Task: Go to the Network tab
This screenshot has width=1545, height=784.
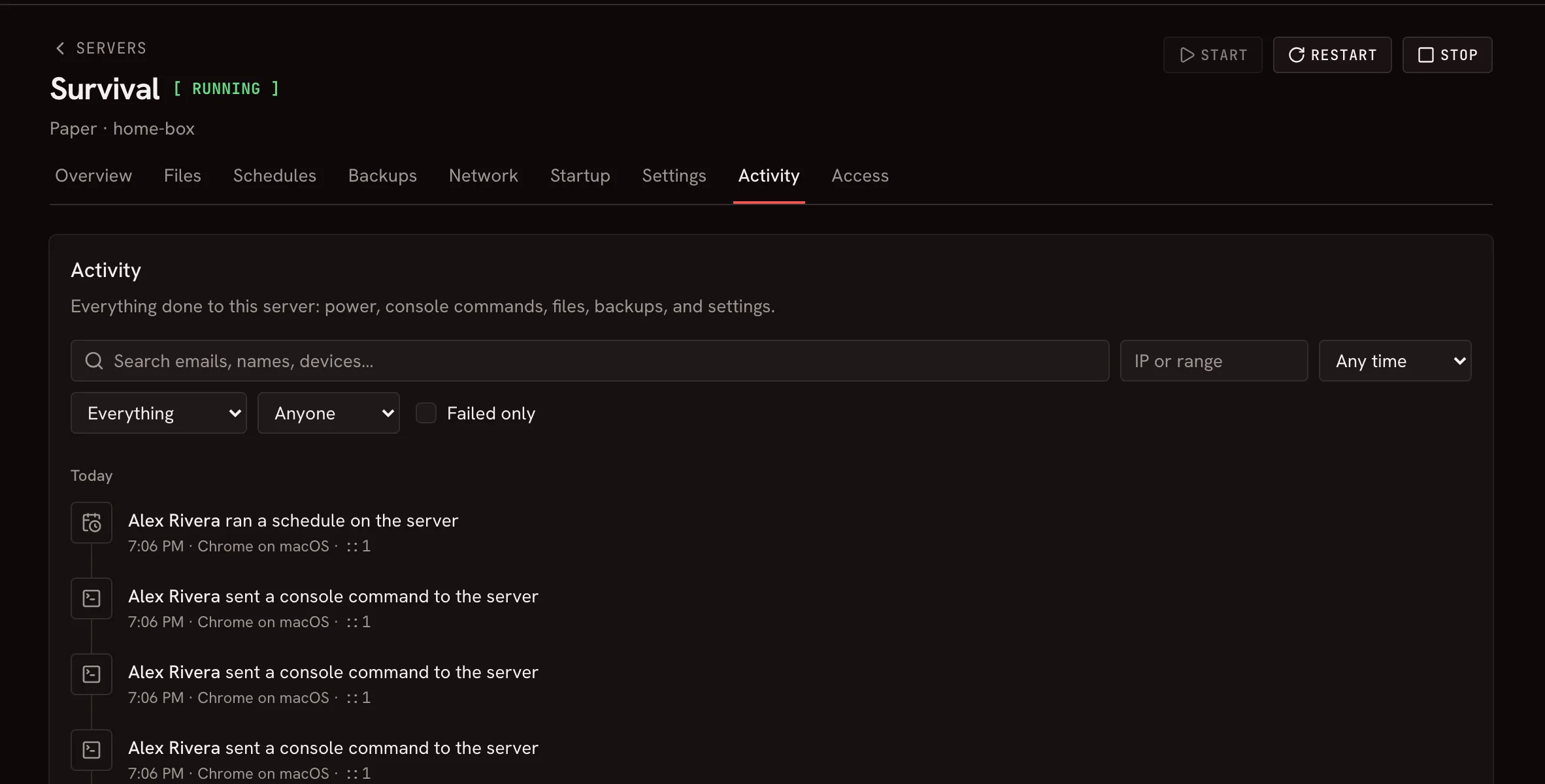Action: 484,176
